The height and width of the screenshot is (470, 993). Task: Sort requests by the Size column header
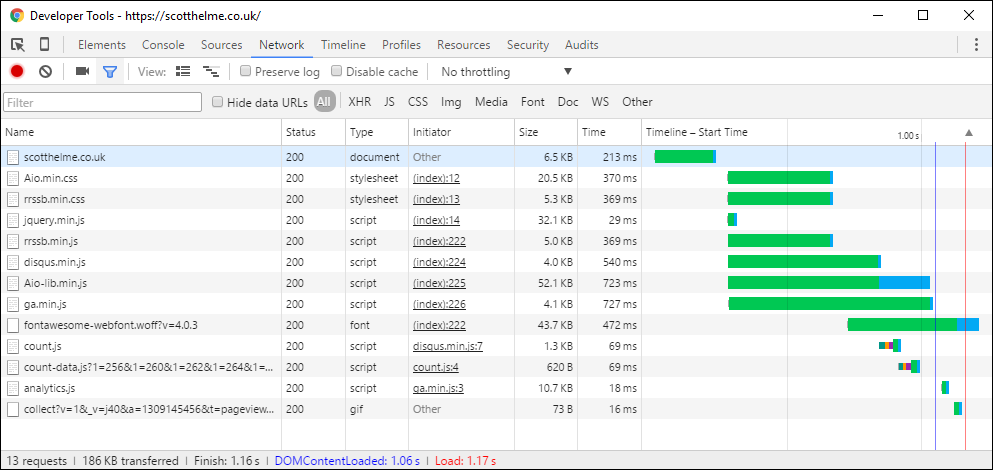click(x=529, y=132)
